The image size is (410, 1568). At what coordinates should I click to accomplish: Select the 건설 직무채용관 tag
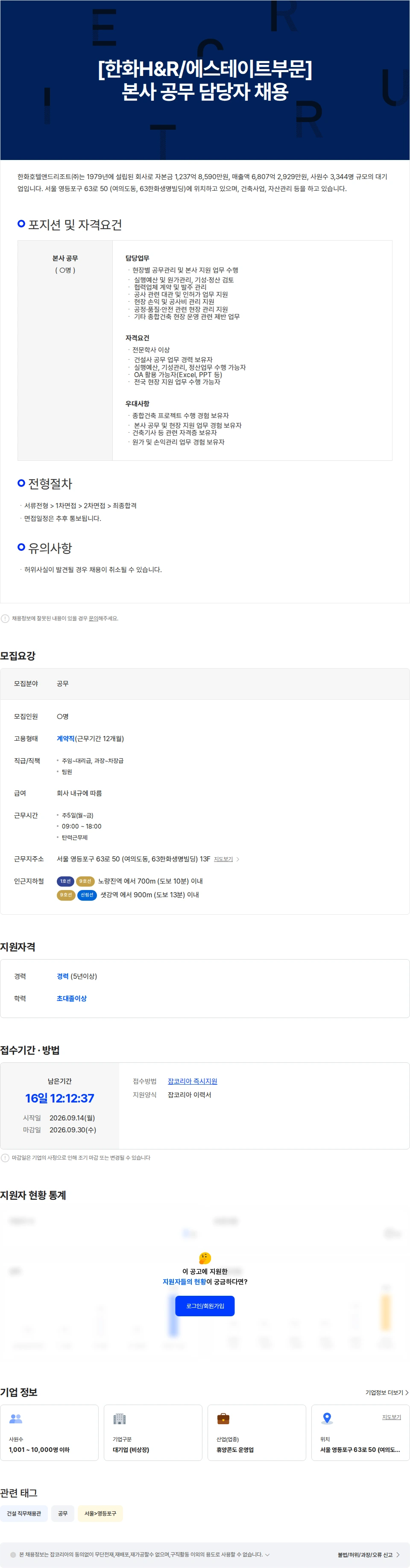24,1513
